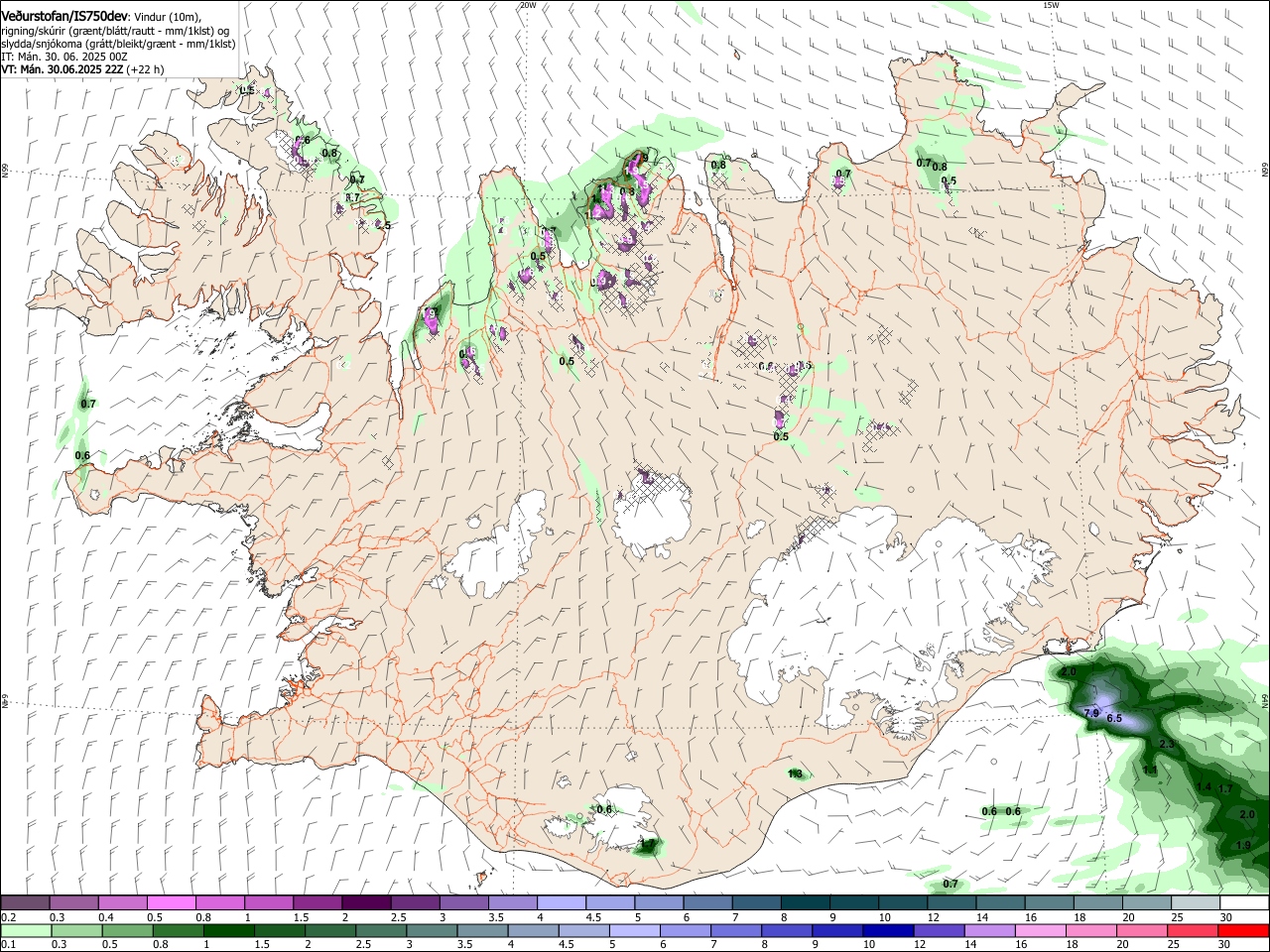Click the '2.3' precipitation value label
This screenshot has width=1270, height=952.
1167,744
